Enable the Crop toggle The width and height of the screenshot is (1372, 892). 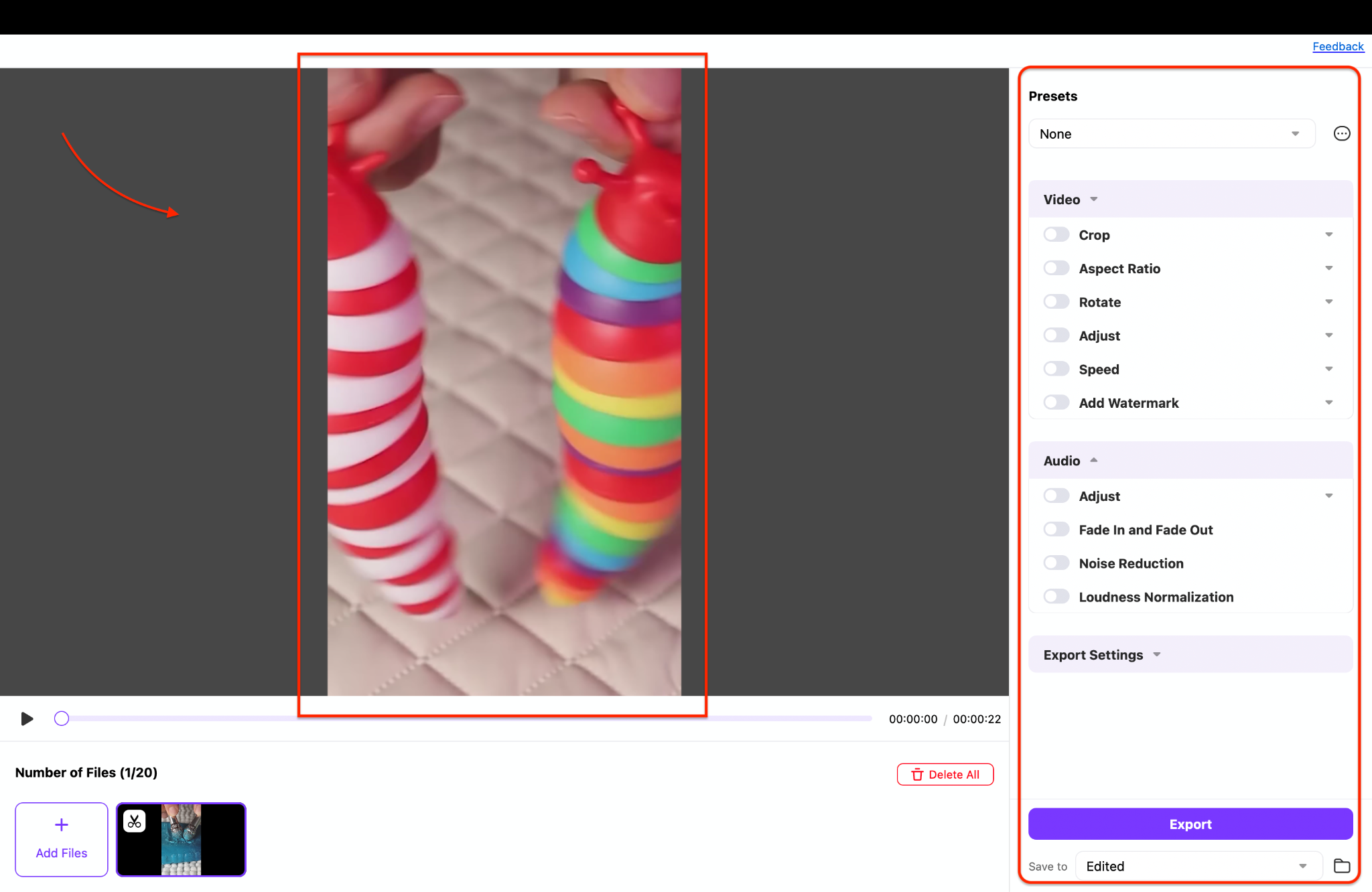click(x=1056, y=234)
